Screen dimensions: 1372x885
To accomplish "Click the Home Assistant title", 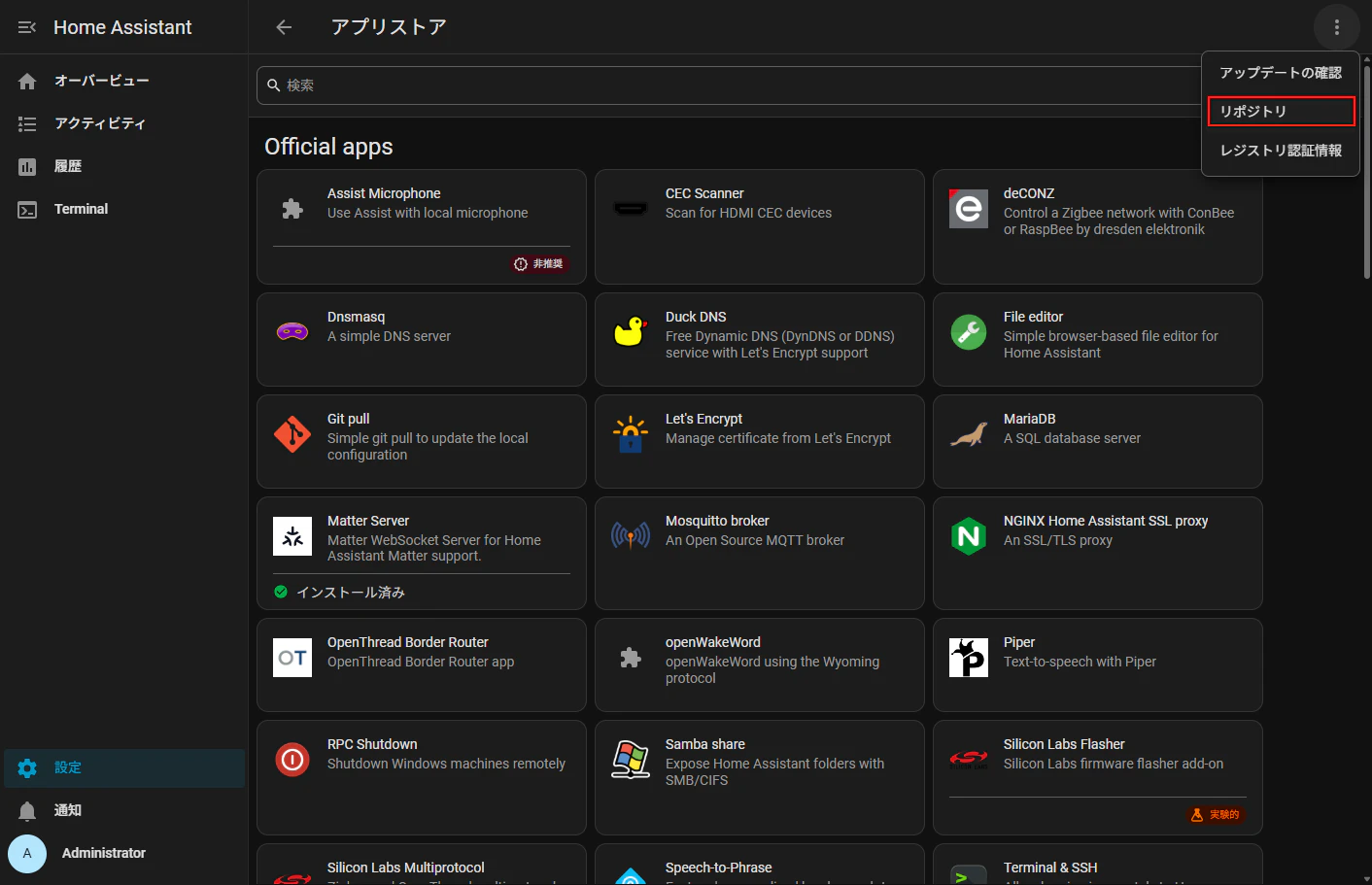I will pos(122,27).
